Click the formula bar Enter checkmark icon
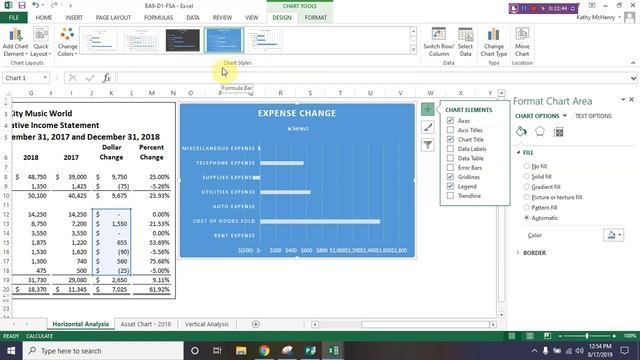 [90, 78]
